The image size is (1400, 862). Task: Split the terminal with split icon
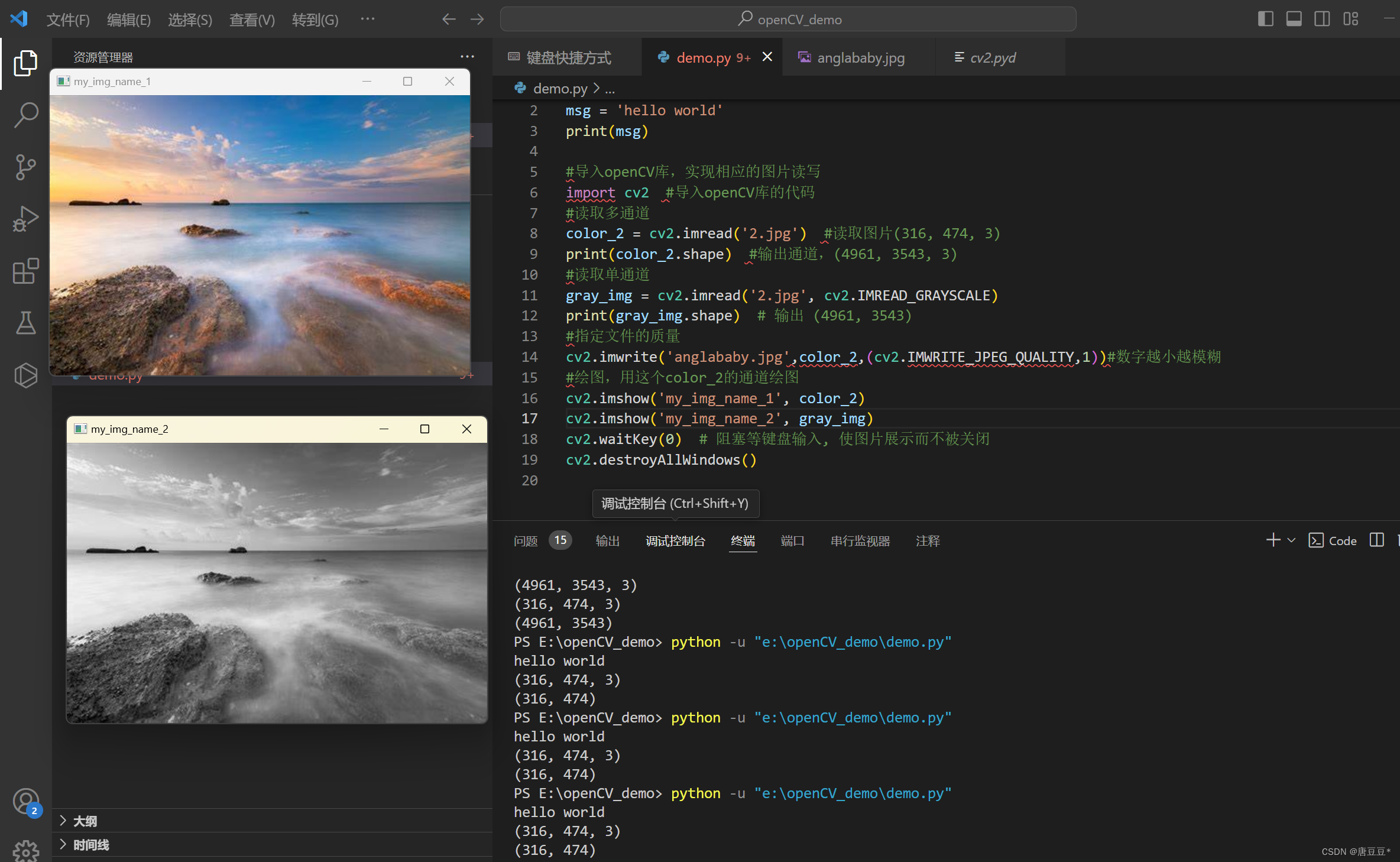point(1377,540)
